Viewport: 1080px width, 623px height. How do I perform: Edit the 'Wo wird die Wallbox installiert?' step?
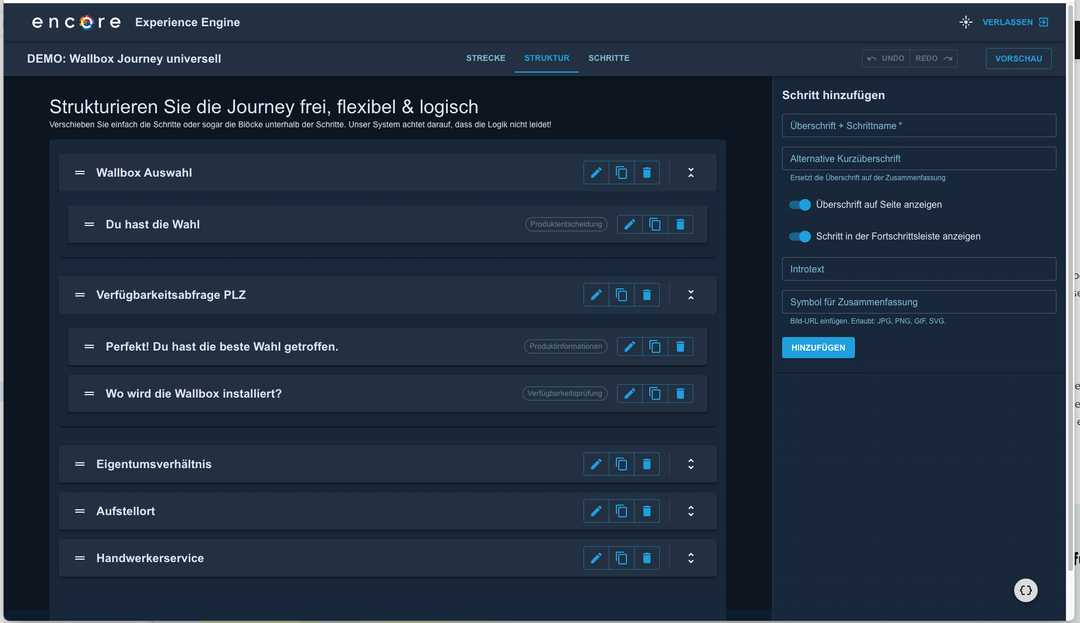pyautogui.click(x=629, y=393)
